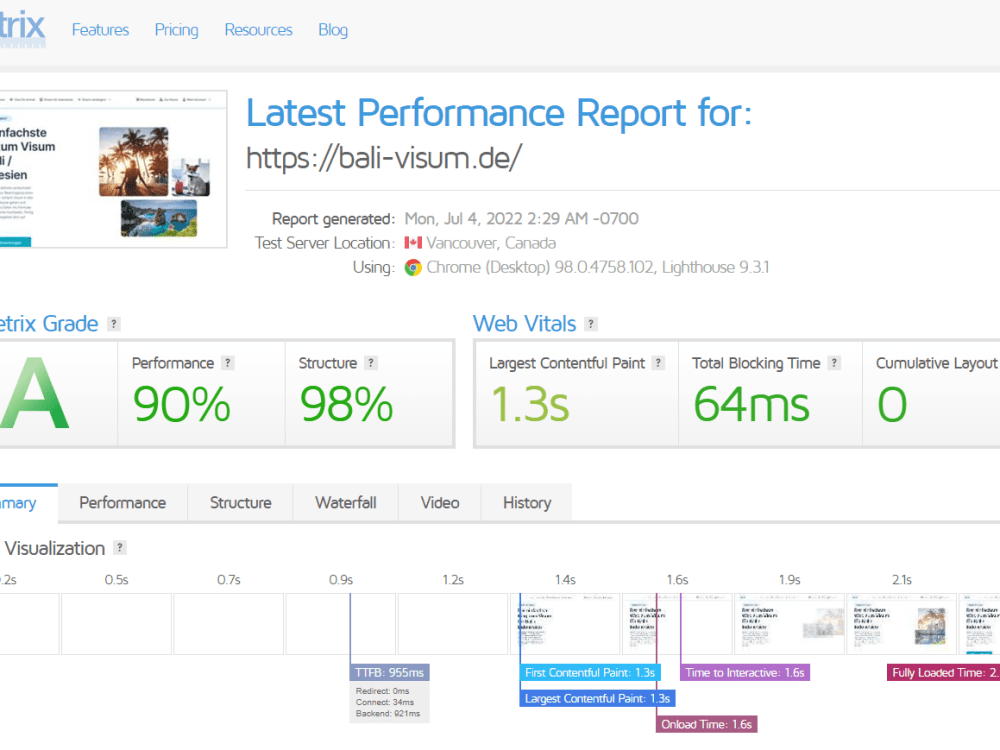Image resolution: width=1000 pixels, height=750 pixels.
Task: Click the GTmetrix logo
Action: tap(22, 28)
